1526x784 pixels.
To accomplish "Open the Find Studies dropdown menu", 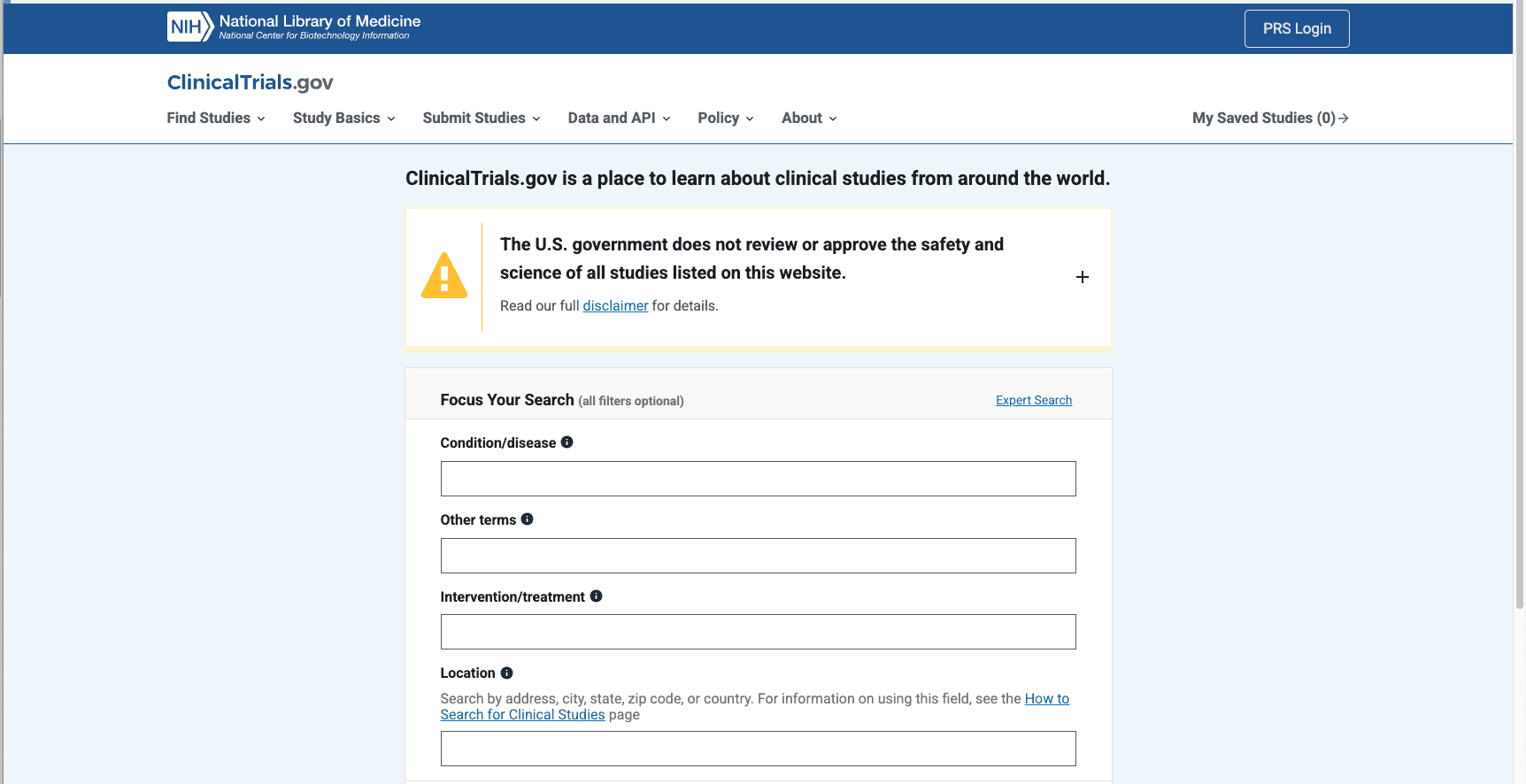I will (x=216, y=119).
